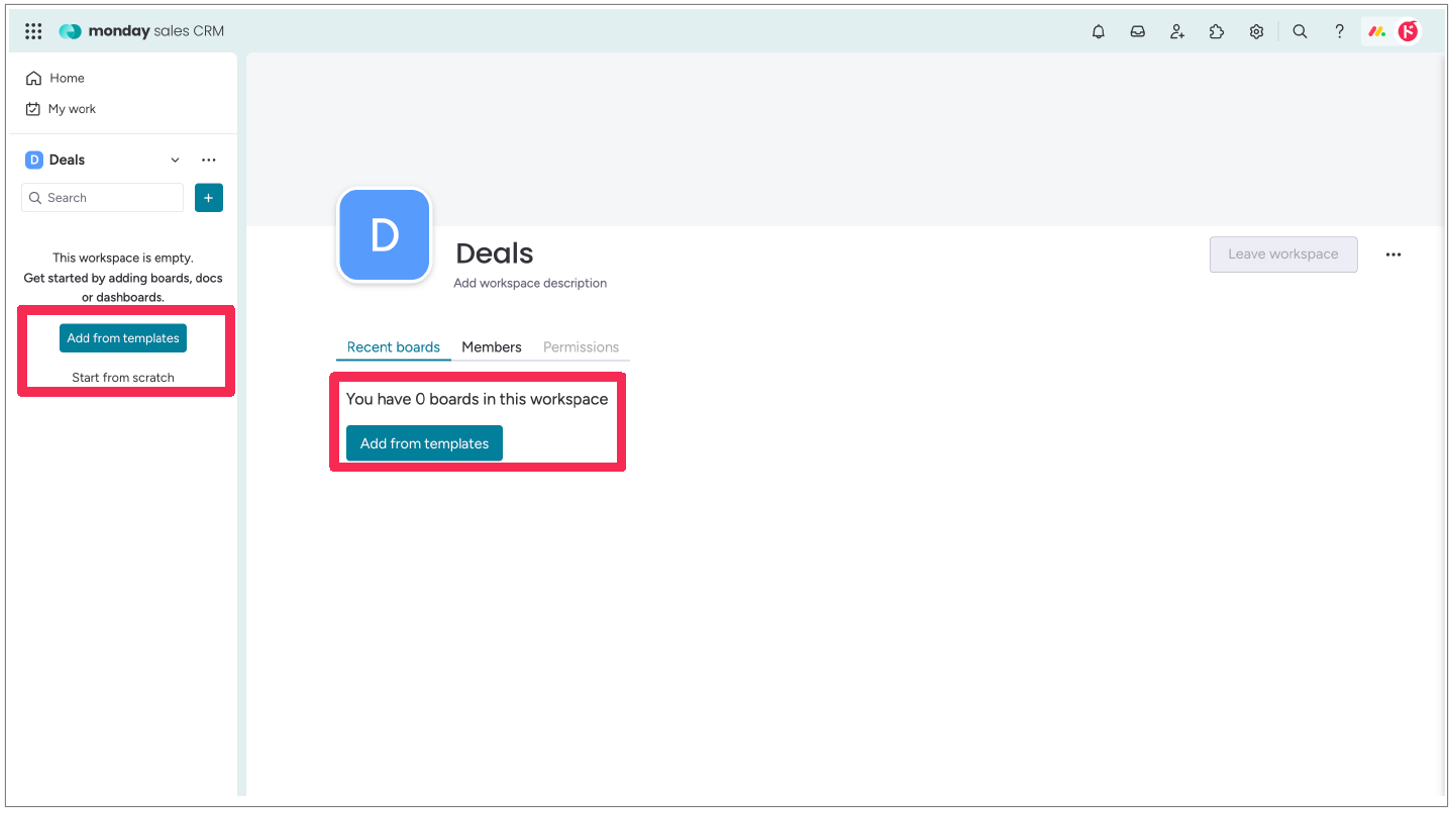The image size is (1453, 814).
Task: Open the inbox tray icon
Action: coord(1138,31)
